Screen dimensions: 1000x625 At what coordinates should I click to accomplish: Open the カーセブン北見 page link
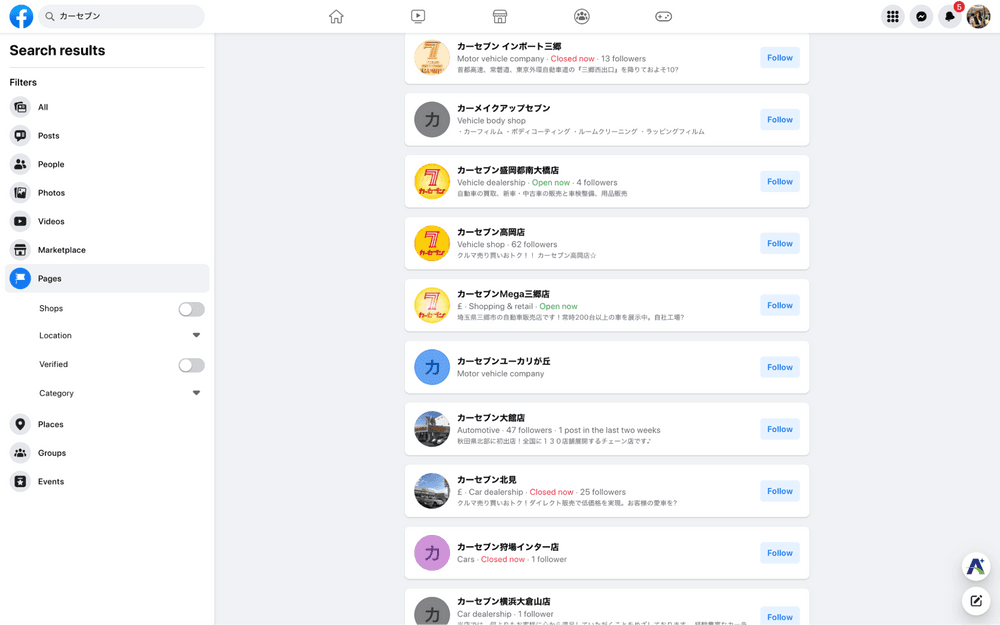pos(485,480)
